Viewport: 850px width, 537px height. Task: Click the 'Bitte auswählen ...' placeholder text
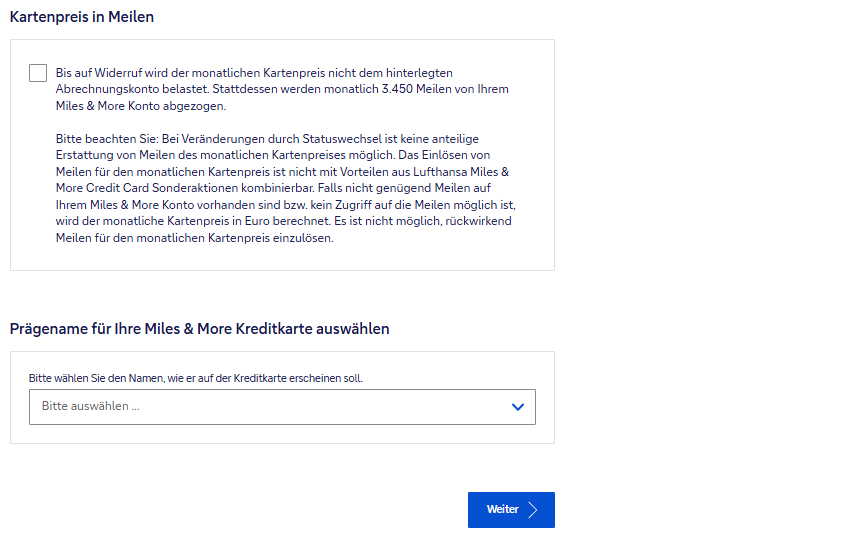(x=91, y=407)
